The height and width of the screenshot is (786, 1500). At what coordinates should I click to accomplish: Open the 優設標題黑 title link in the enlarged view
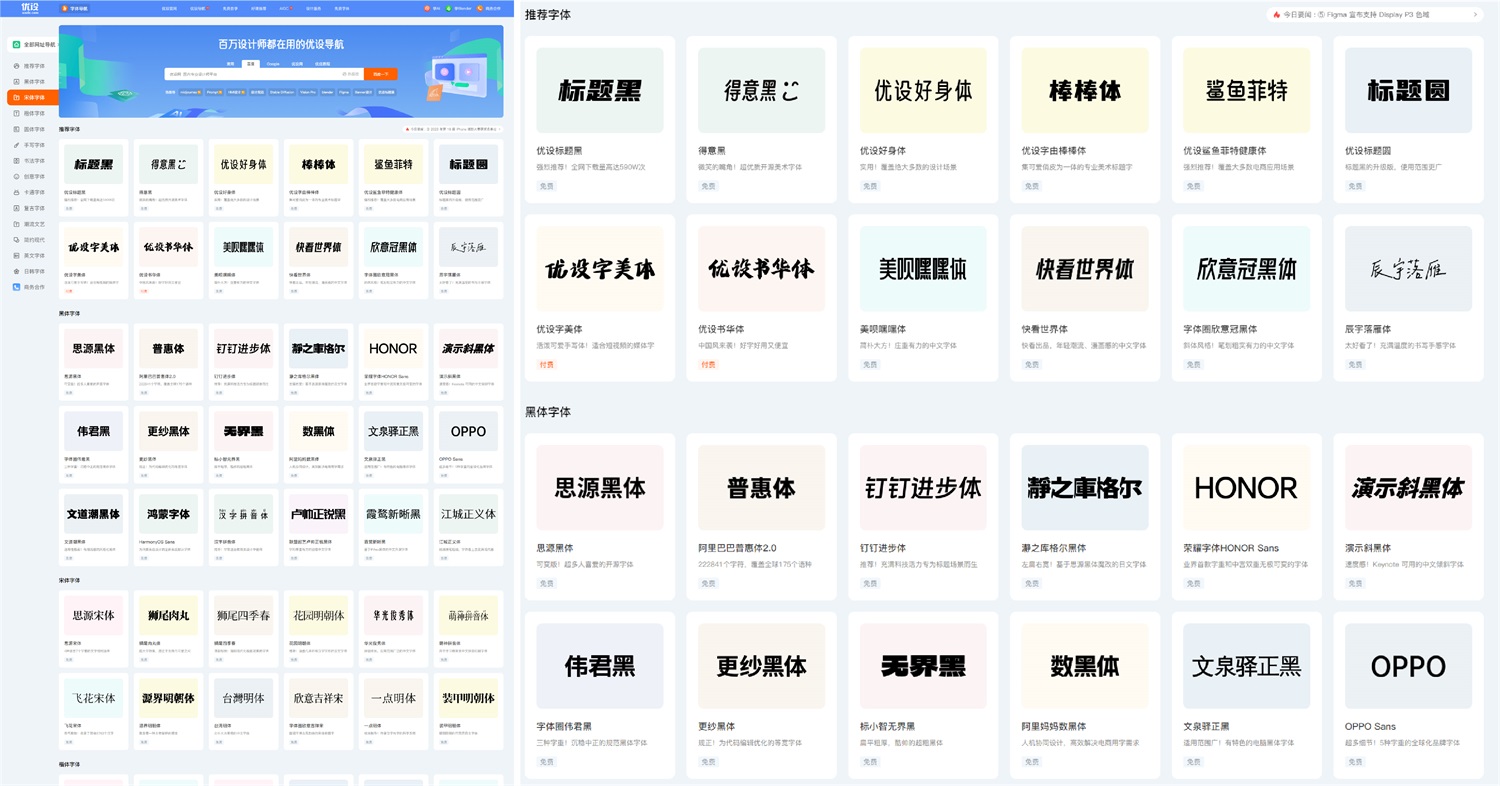point(559,151)
